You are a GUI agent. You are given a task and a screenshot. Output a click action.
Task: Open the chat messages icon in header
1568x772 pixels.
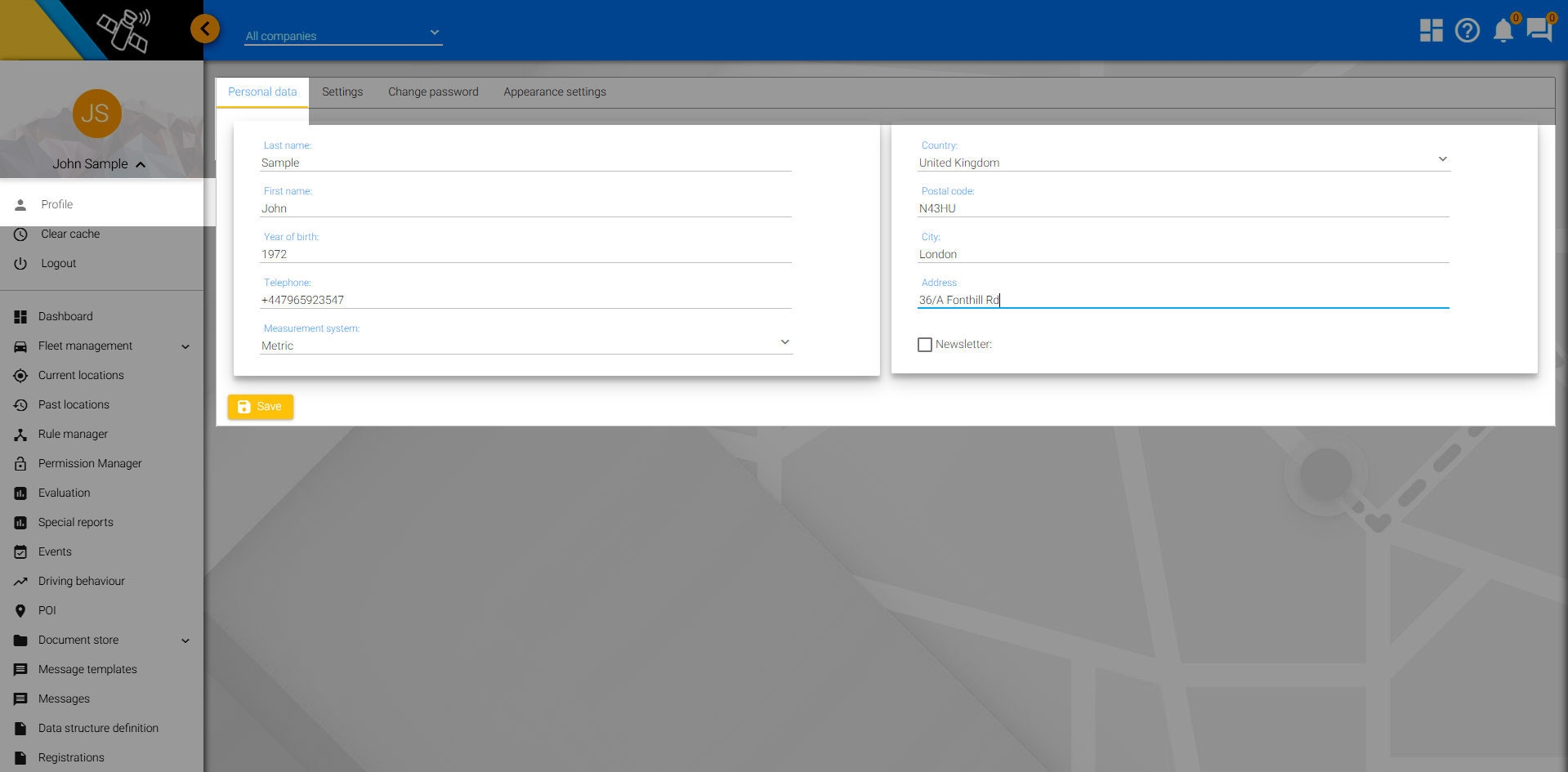pos(1539,30)
